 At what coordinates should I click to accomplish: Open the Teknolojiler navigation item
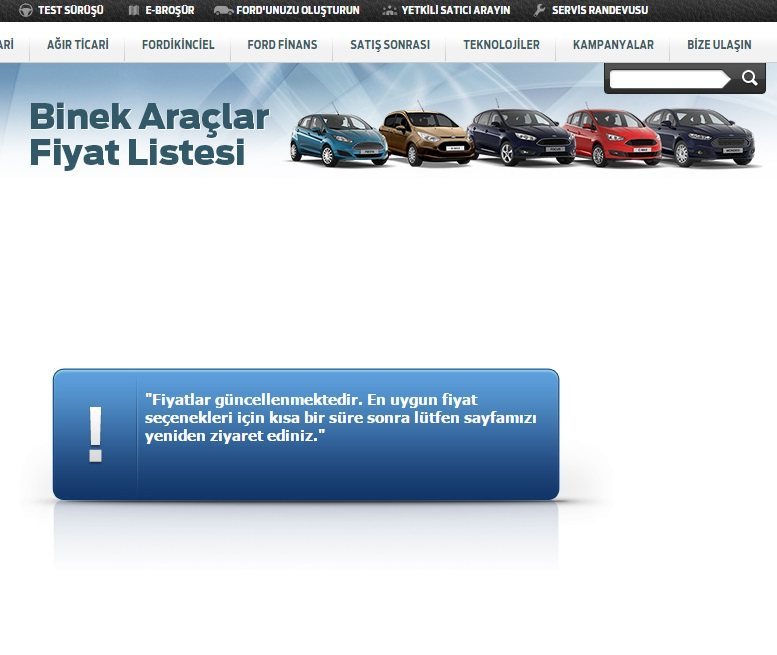click(501, 45)
